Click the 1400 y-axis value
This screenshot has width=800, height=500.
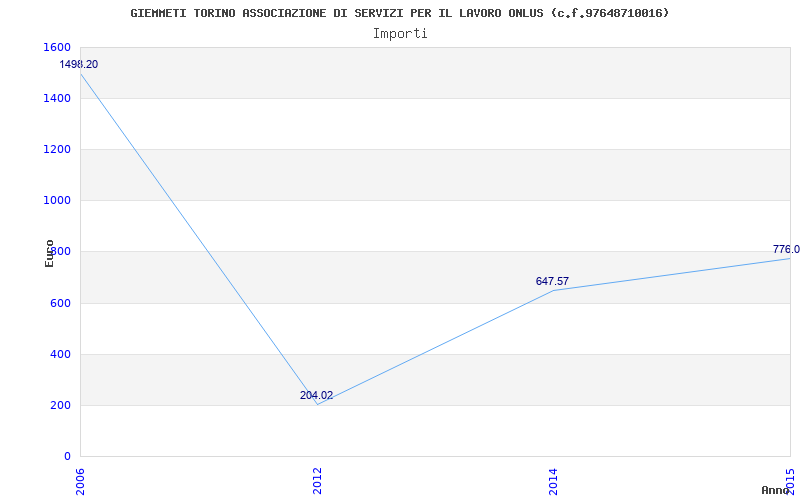(x=57, y=98)
